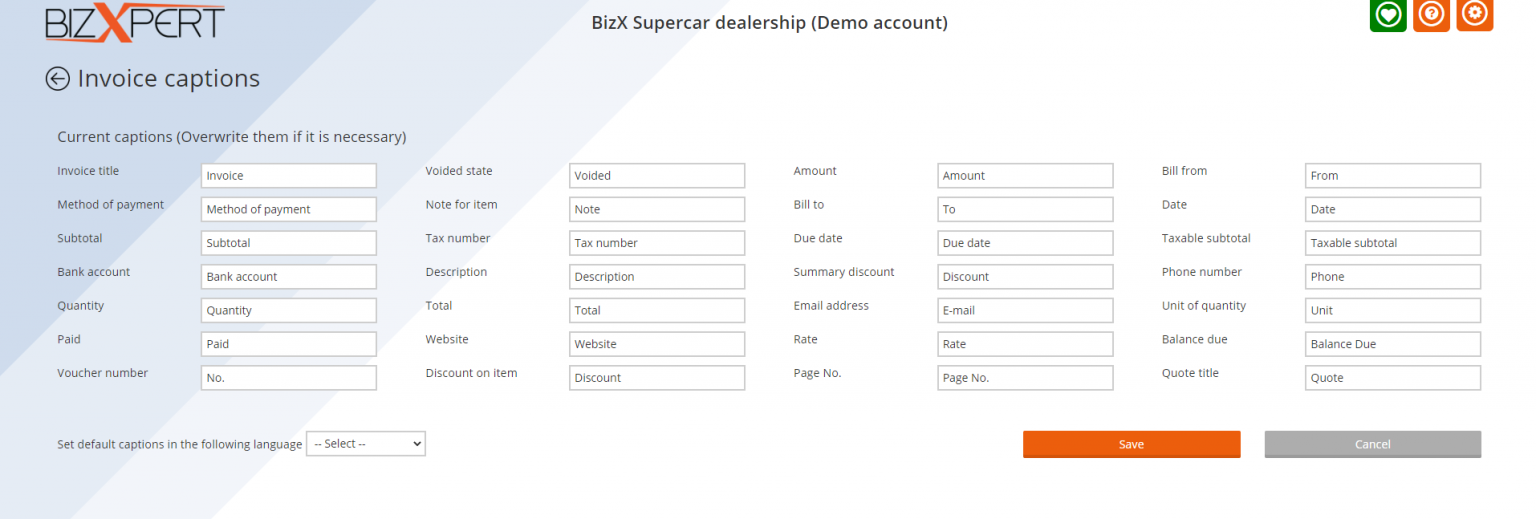The image size is (1536, 519).
Task: Focus the Quote title input field
Action: pyautogui.click(x=1392, y=378)
